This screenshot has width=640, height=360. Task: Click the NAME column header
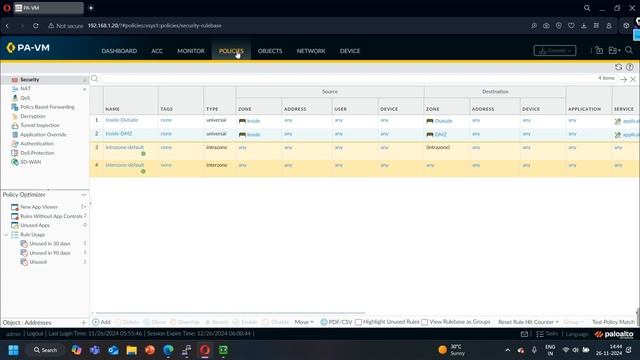(112, 109)
